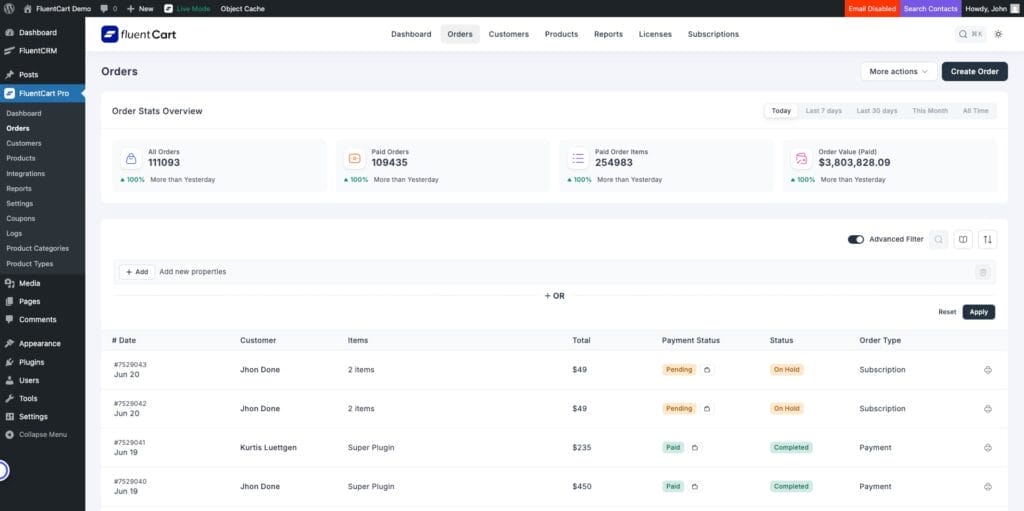Image resolution: width=1024 pixels, height=511 pixels.
Task: Click print icon for order #7529040
Action: coord(987,487)
